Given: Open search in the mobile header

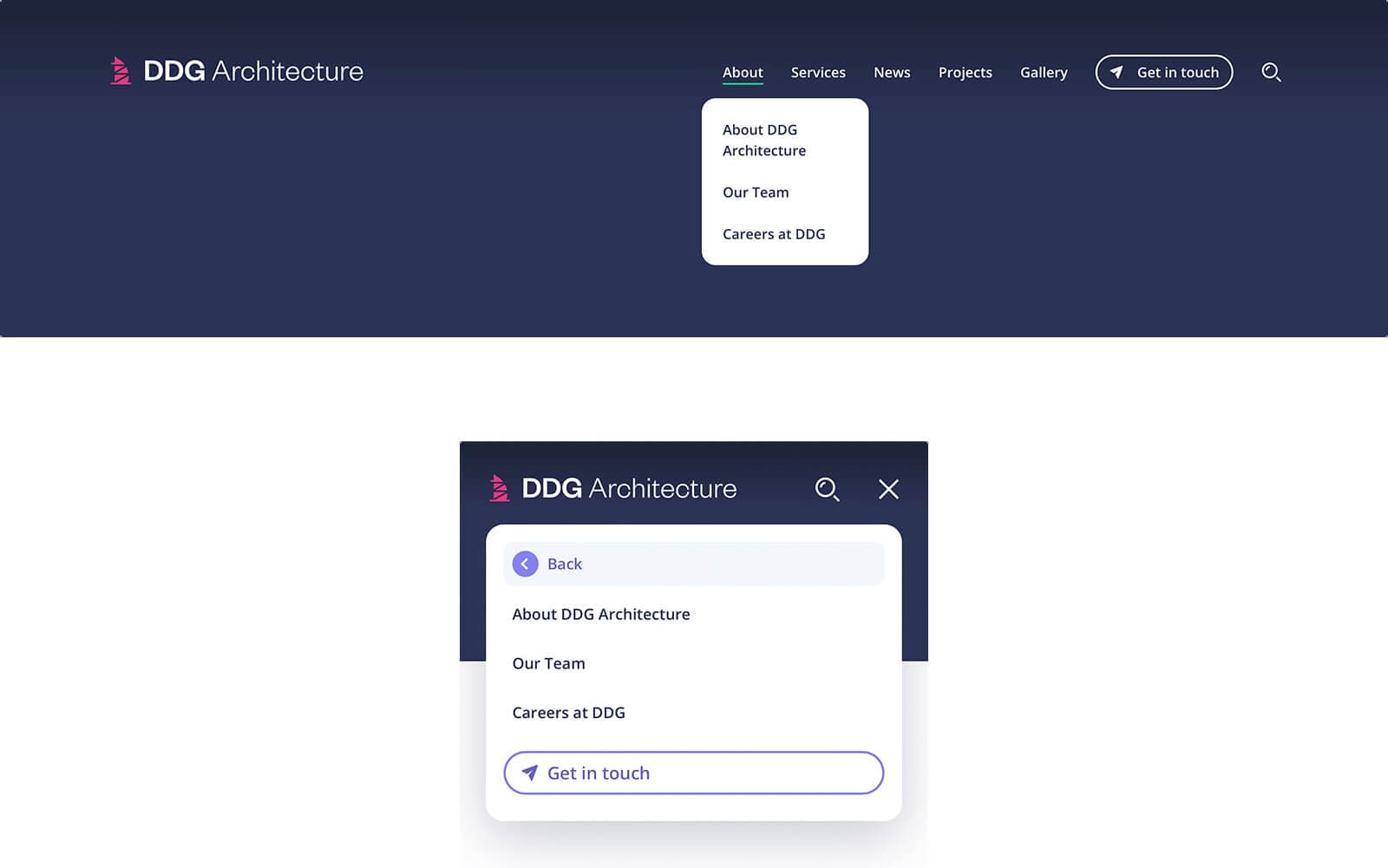Looking at the screenshot, I should (x=827, y=489).
